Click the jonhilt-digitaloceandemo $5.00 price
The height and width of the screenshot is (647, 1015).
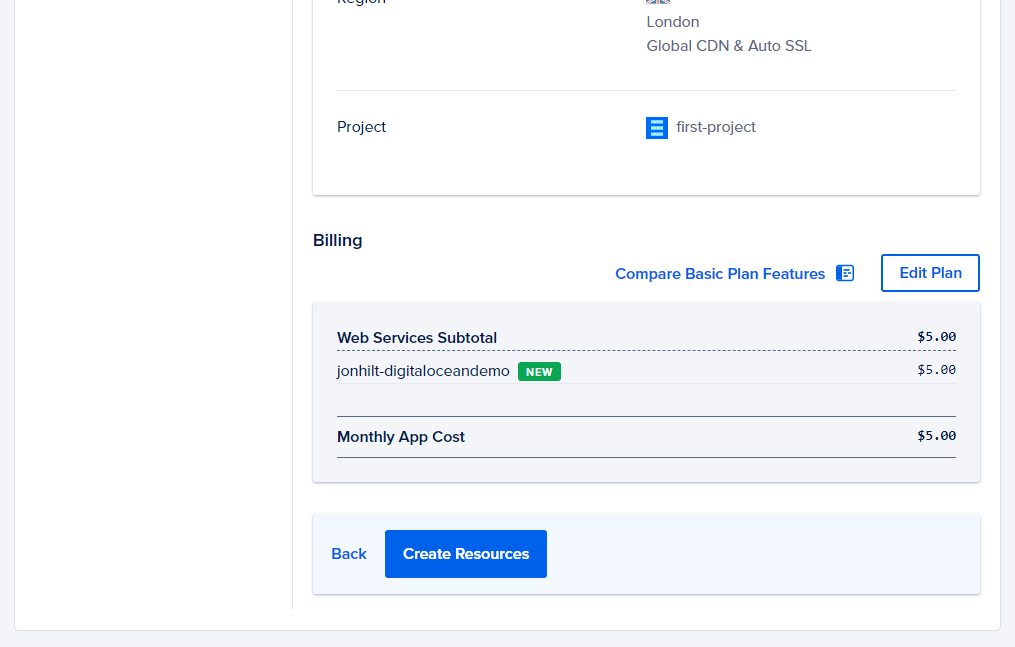[x=936, y=369]
